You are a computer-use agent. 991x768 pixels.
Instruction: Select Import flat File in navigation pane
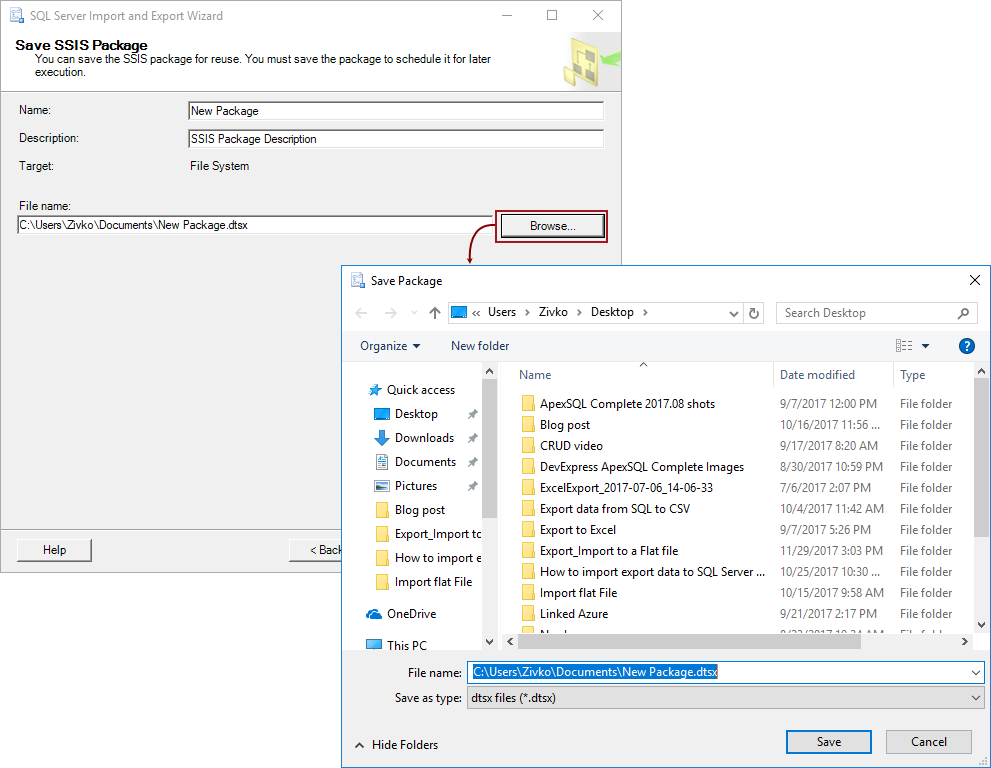tap(433, 582)
